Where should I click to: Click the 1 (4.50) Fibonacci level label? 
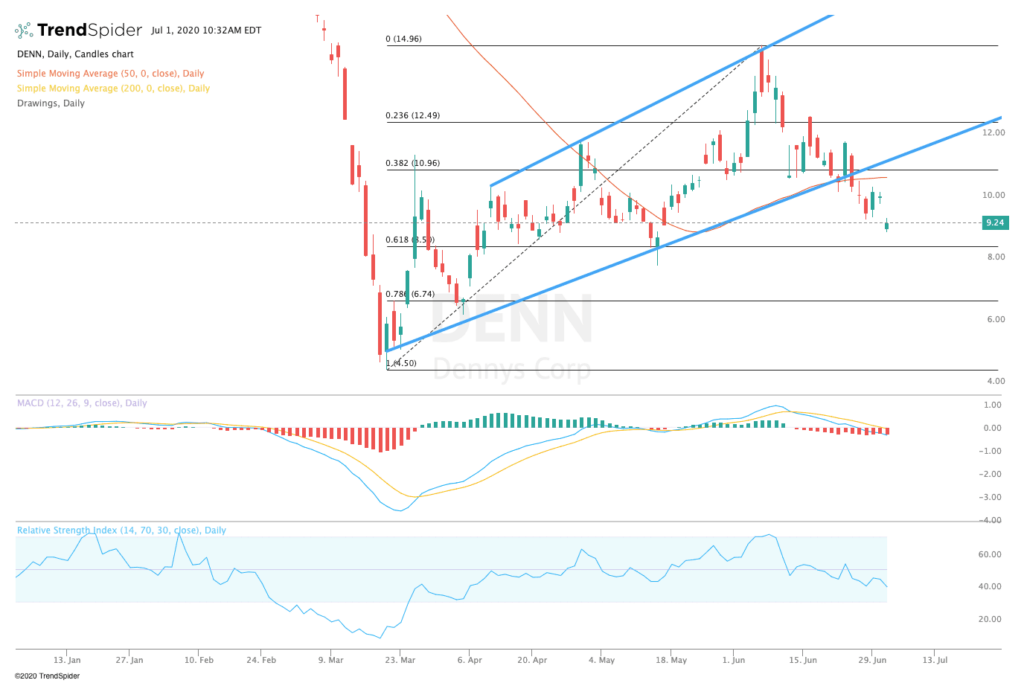[x=401, y=363]
